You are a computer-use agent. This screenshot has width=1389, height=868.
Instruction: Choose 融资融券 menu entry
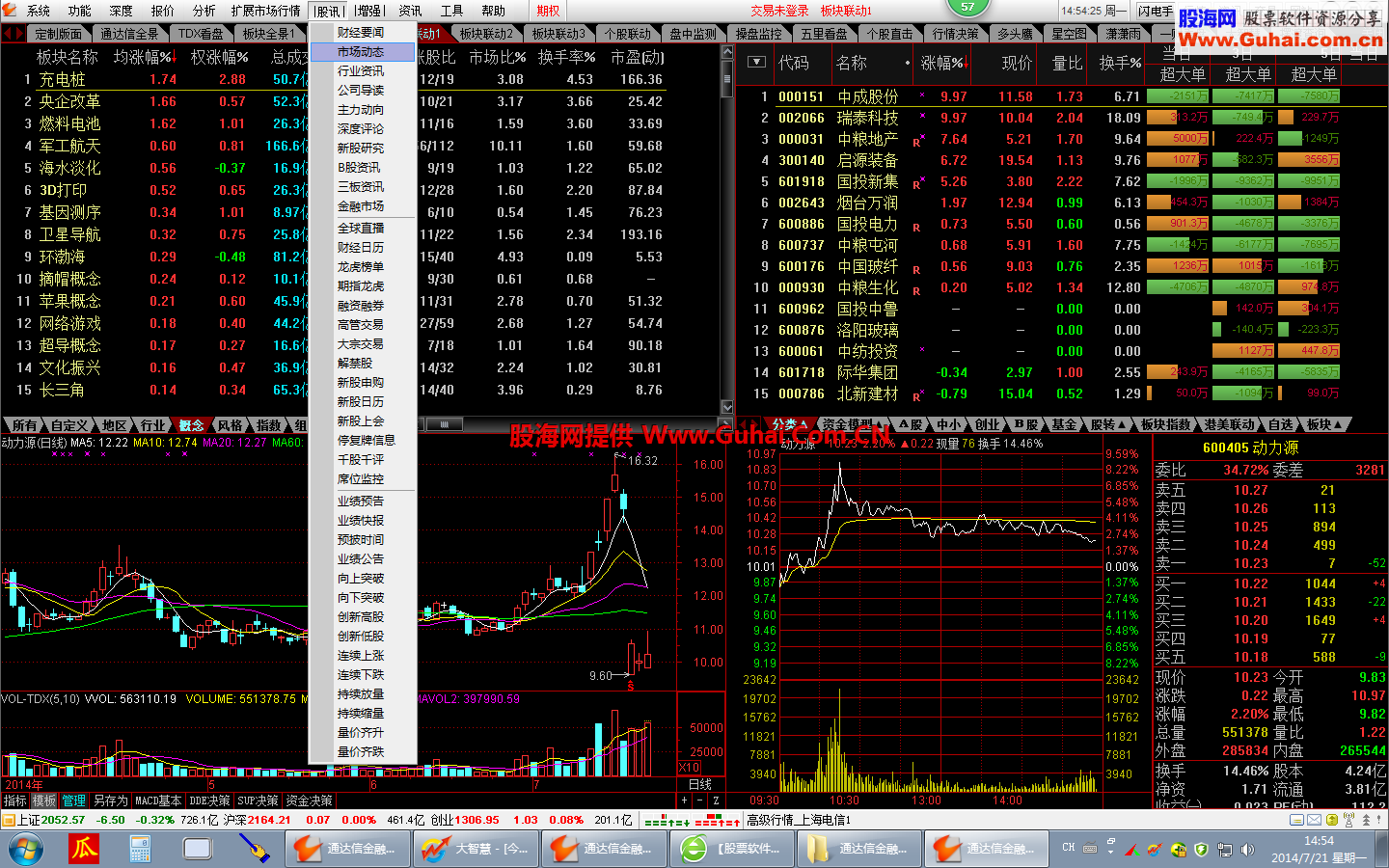pos(362,306)
